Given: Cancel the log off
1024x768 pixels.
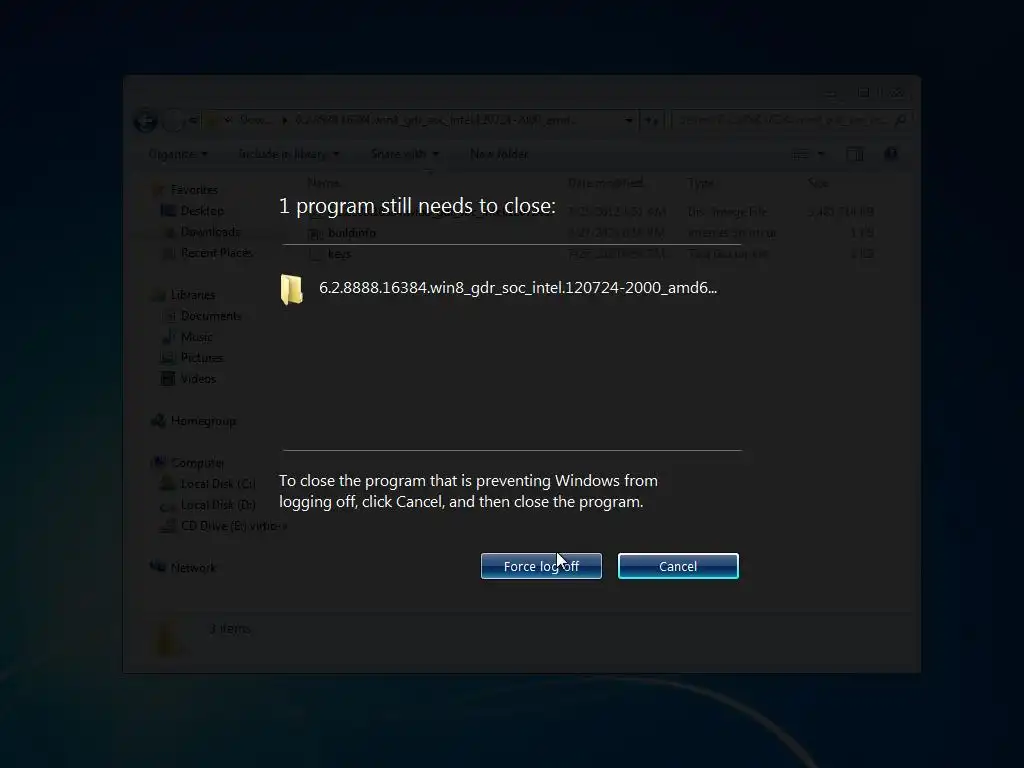Looking at the screenshot, I should [678, 566].
